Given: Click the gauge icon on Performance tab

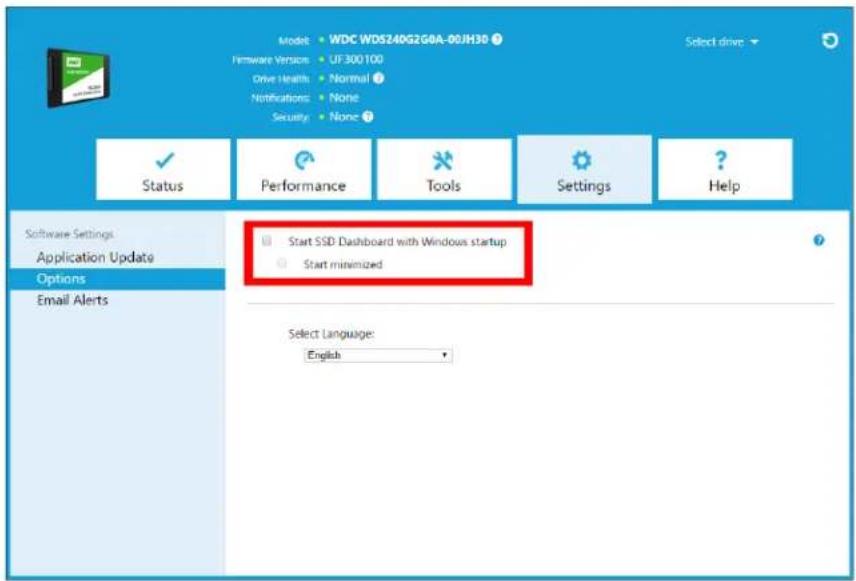Looking at the screenshot, I should (x=304, y=161).
